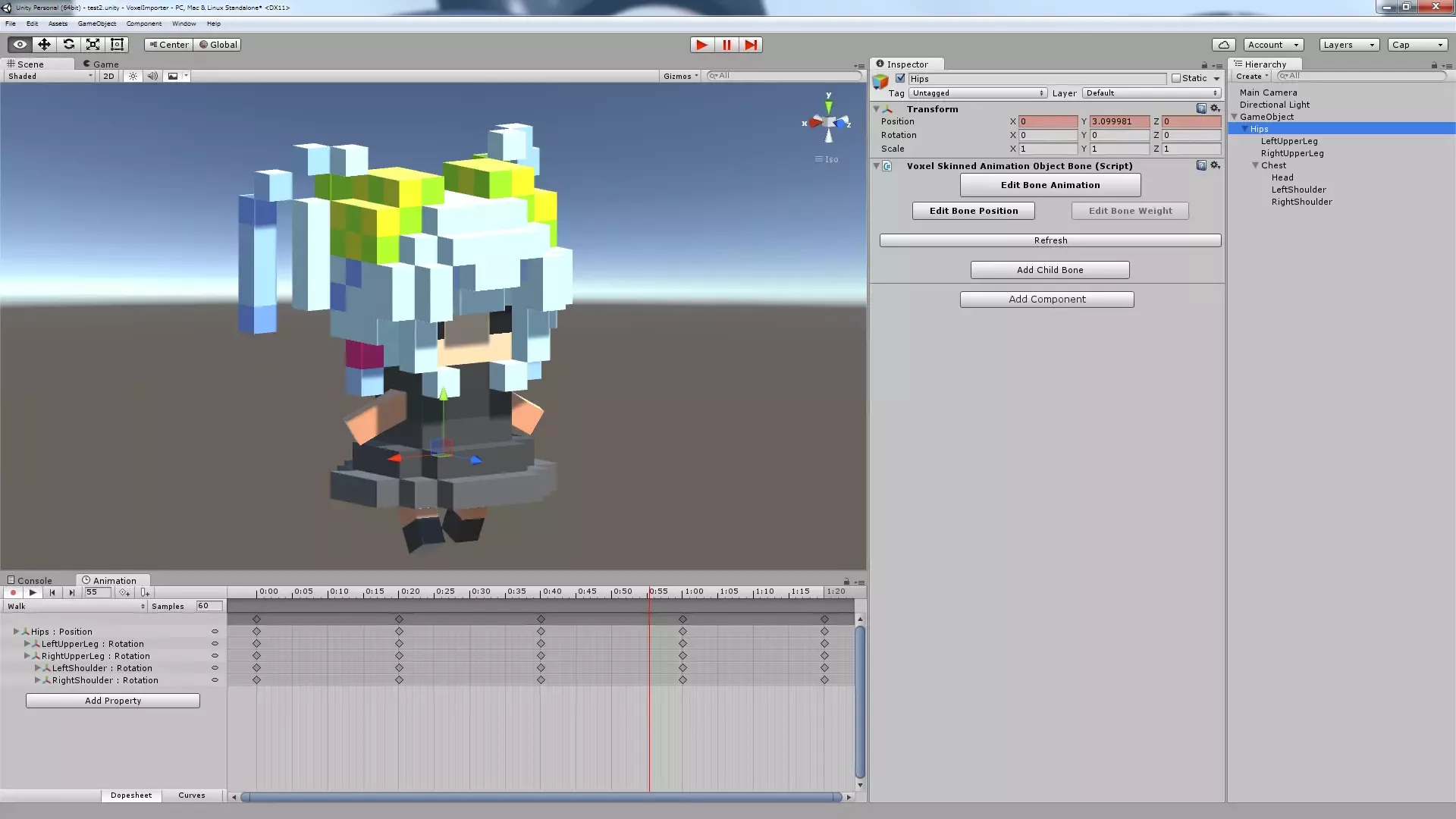Click animation record button
The height and width of the screenshot is (819, 1456).
(13, 592)
